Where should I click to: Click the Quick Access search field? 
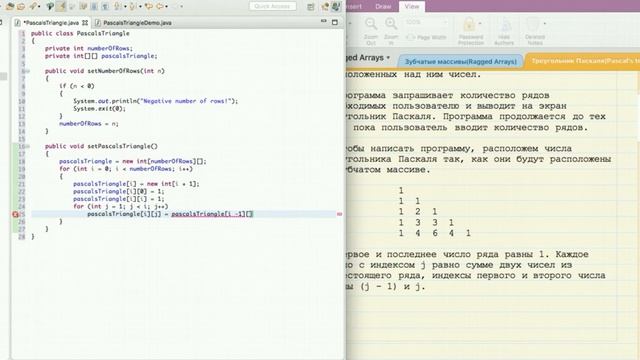(x=273, y=6)
